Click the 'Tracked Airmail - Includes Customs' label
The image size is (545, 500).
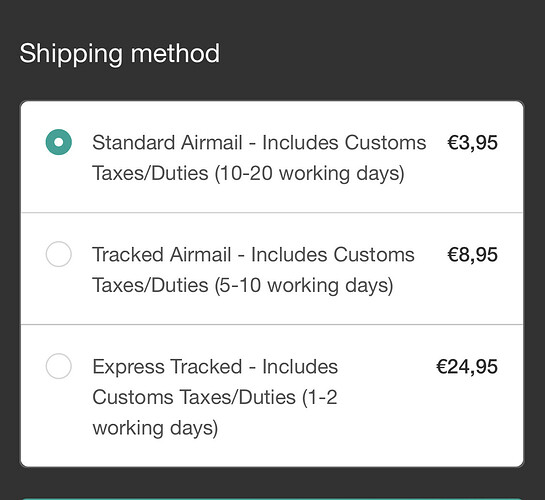tap(253, 255)
